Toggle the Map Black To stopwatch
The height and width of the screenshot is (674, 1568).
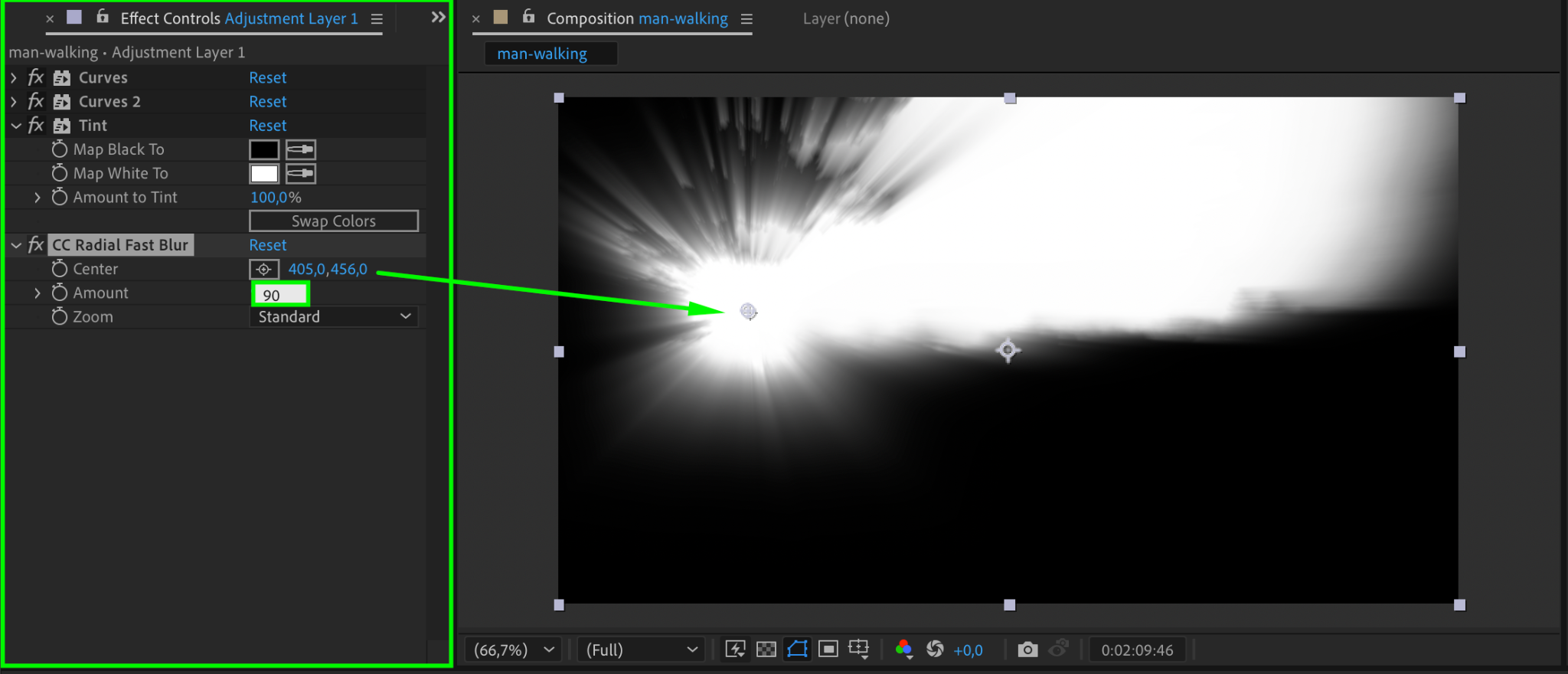(60, 149)
